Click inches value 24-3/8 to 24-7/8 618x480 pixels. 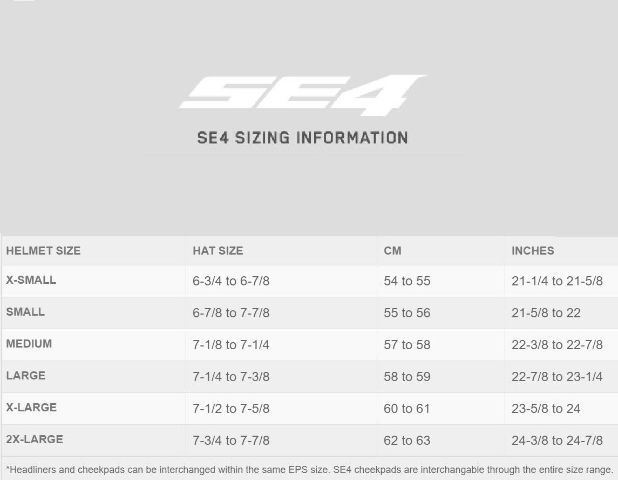pyautogui.click(x=557, y=441)
